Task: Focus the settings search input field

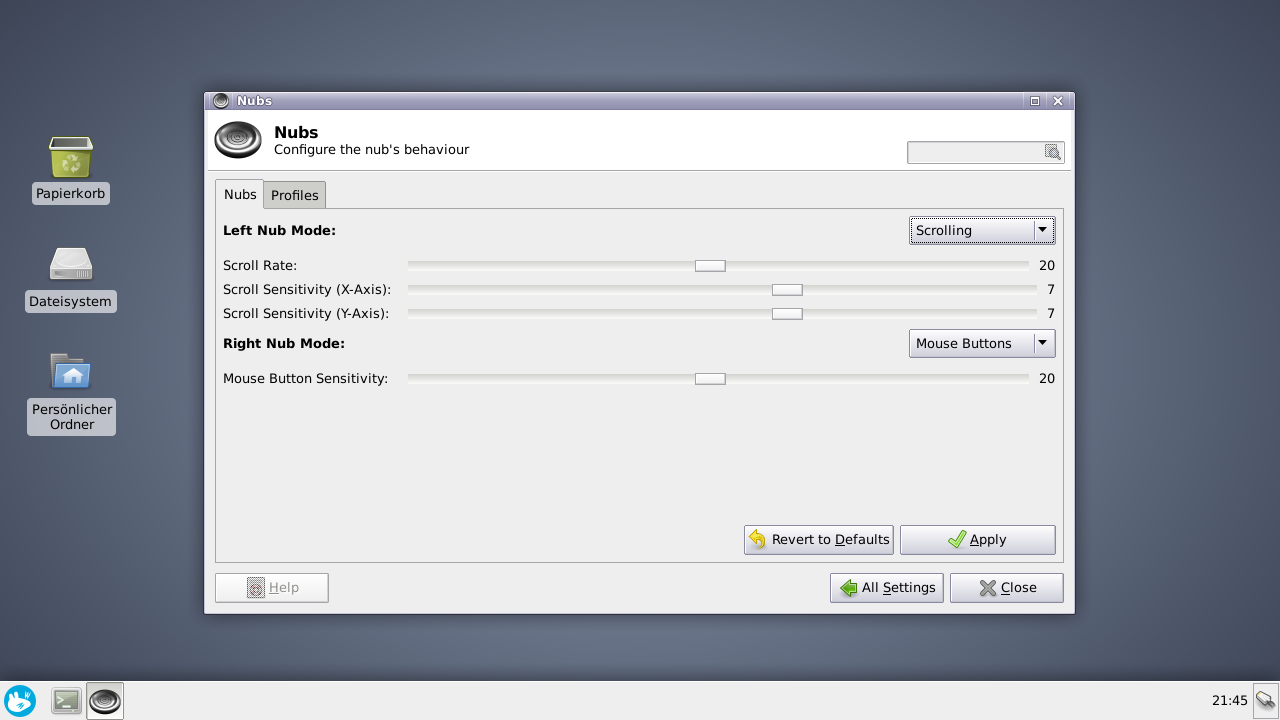Action: (975, 152)
